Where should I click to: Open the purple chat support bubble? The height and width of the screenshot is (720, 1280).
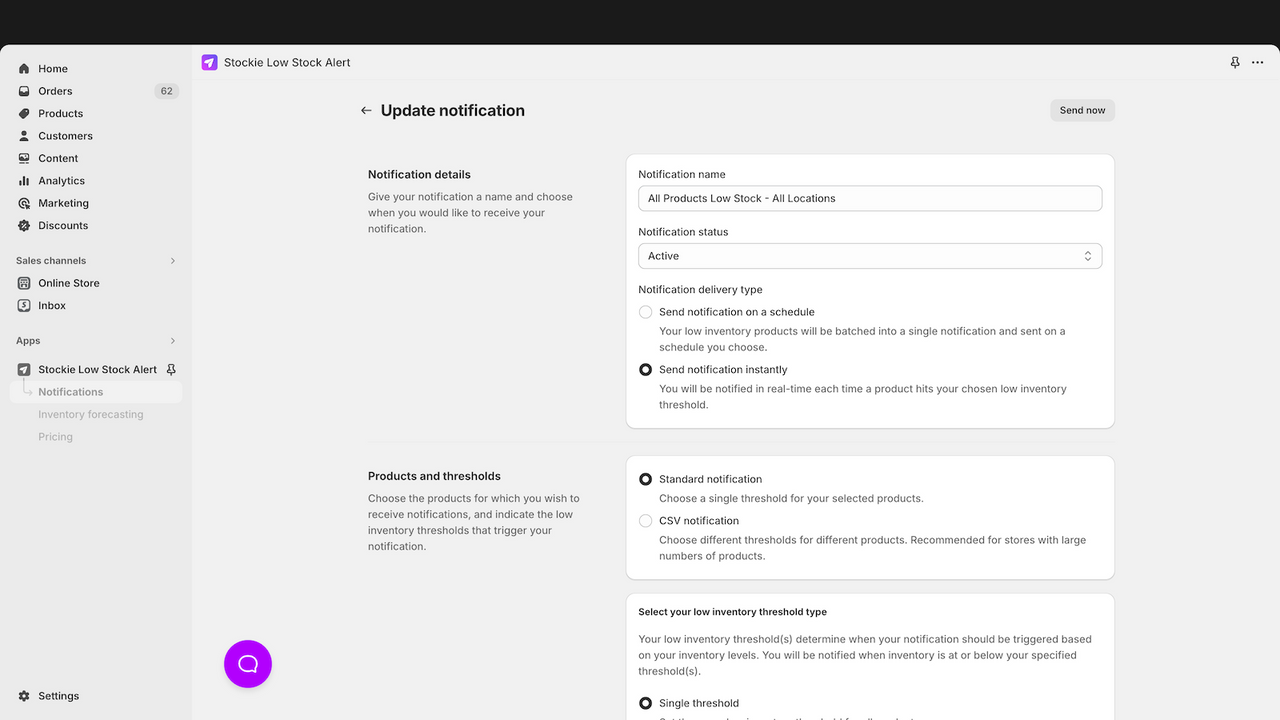(x=248, y=664)
